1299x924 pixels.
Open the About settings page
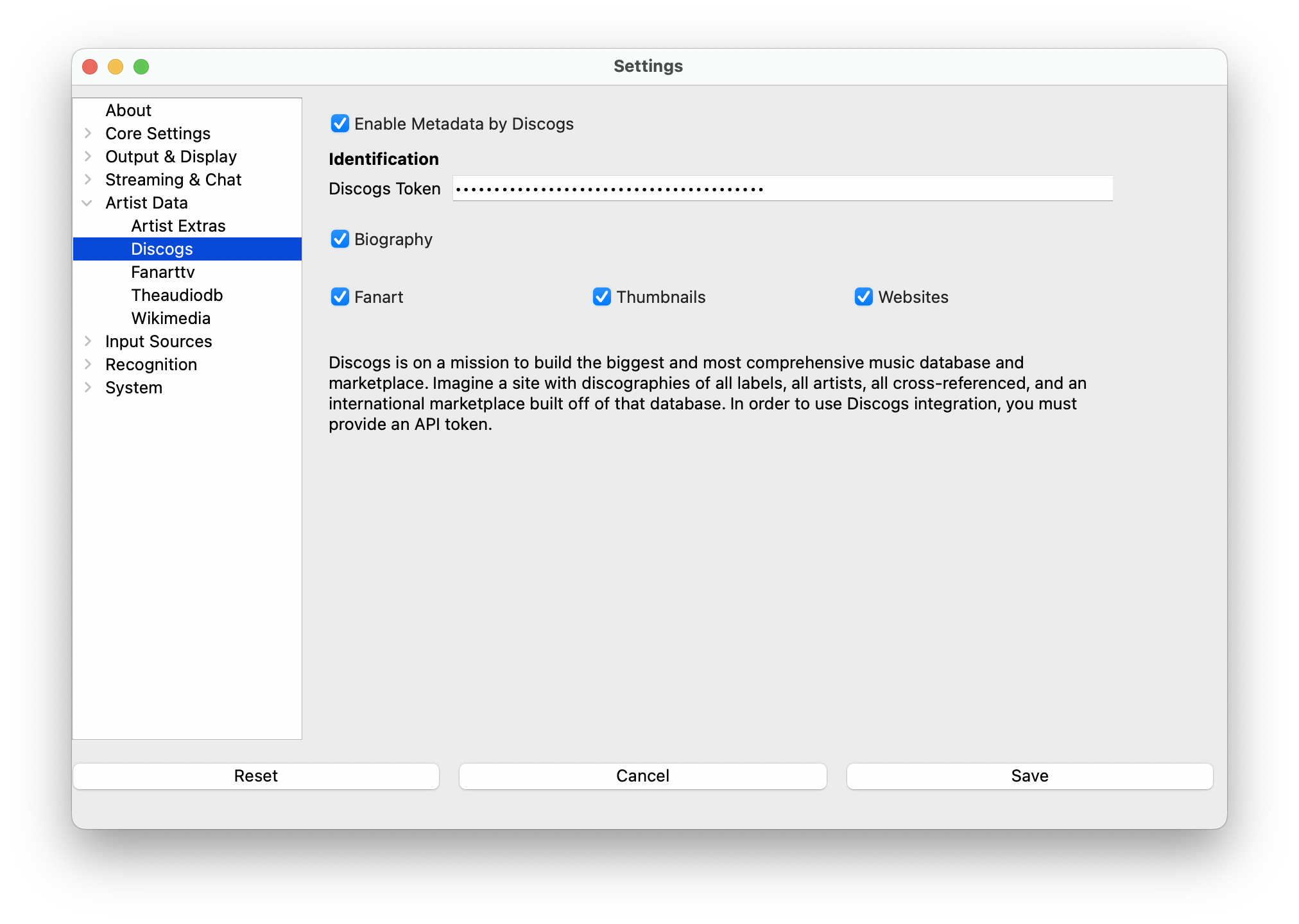click(x=128, y=110)
